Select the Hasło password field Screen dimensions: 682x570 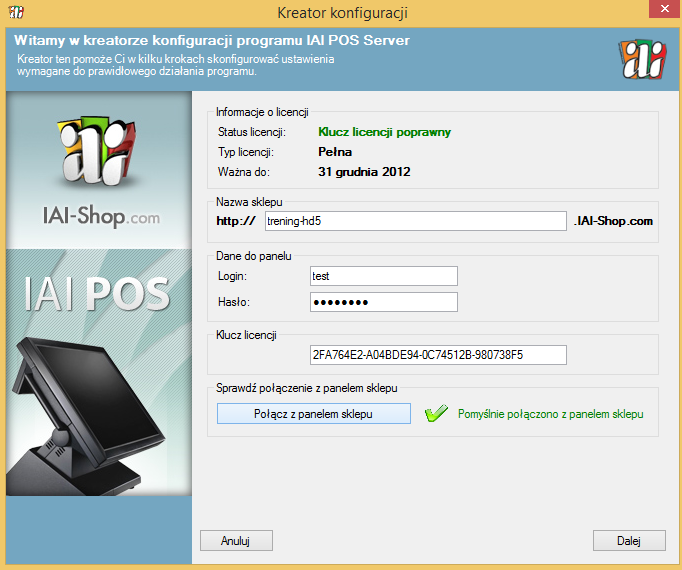click(384, 302)
